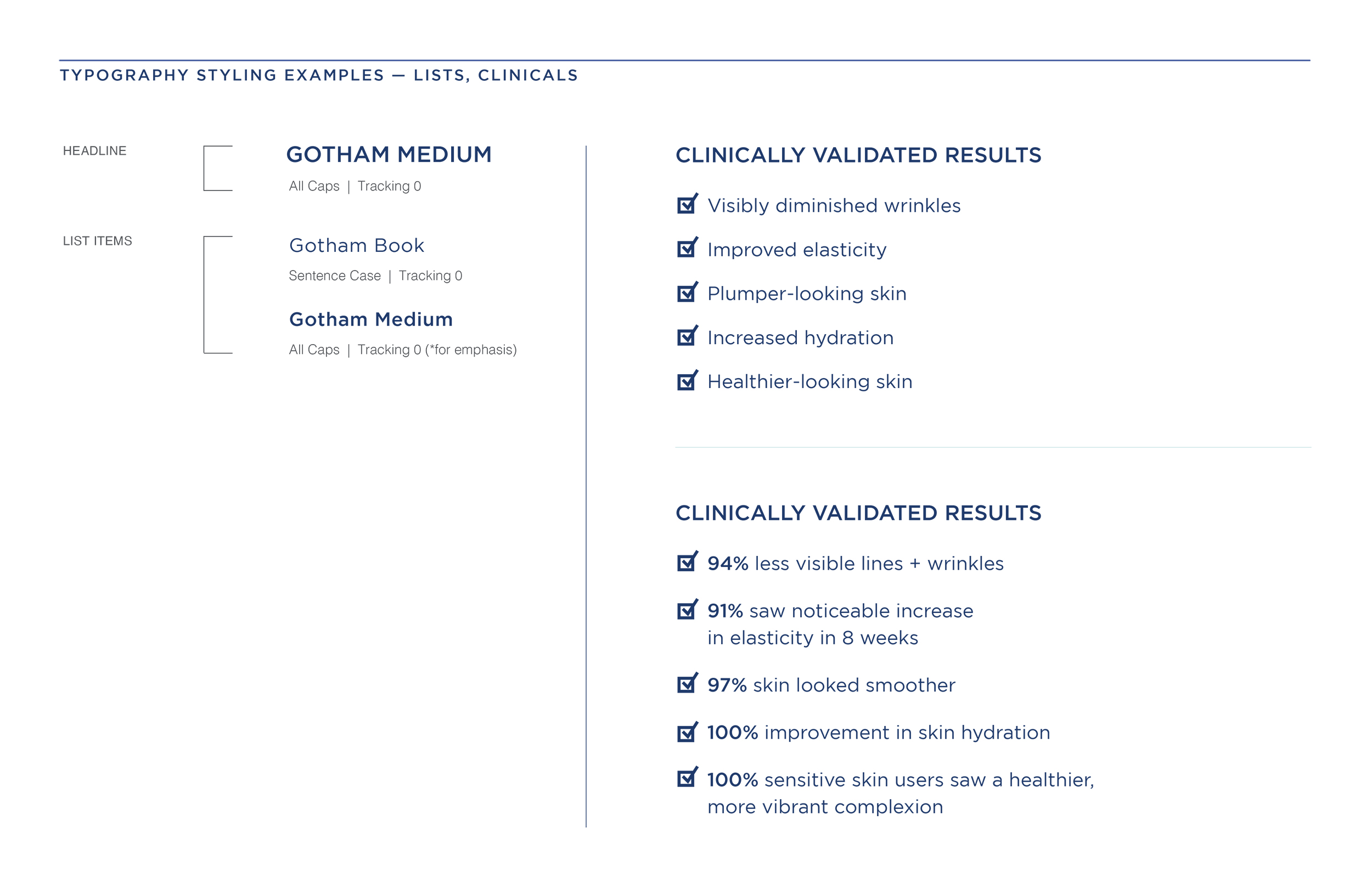
Task: Click the bracket beside the HEADLINE label
Action: click(217, 168)
